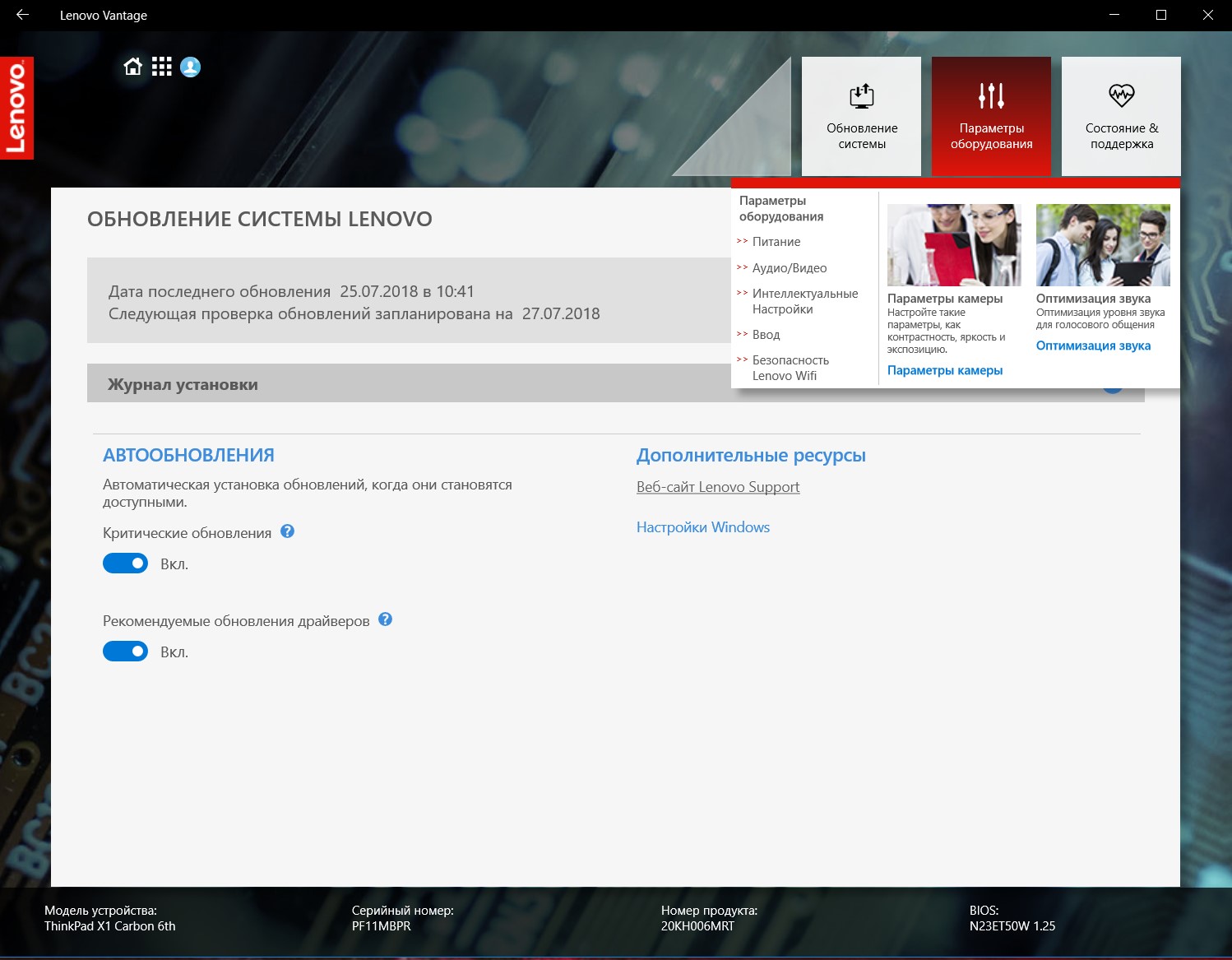Open the Состояние & поддержка tile
This screenshot has height=960, width=1232.
[x=1121, y=116]
